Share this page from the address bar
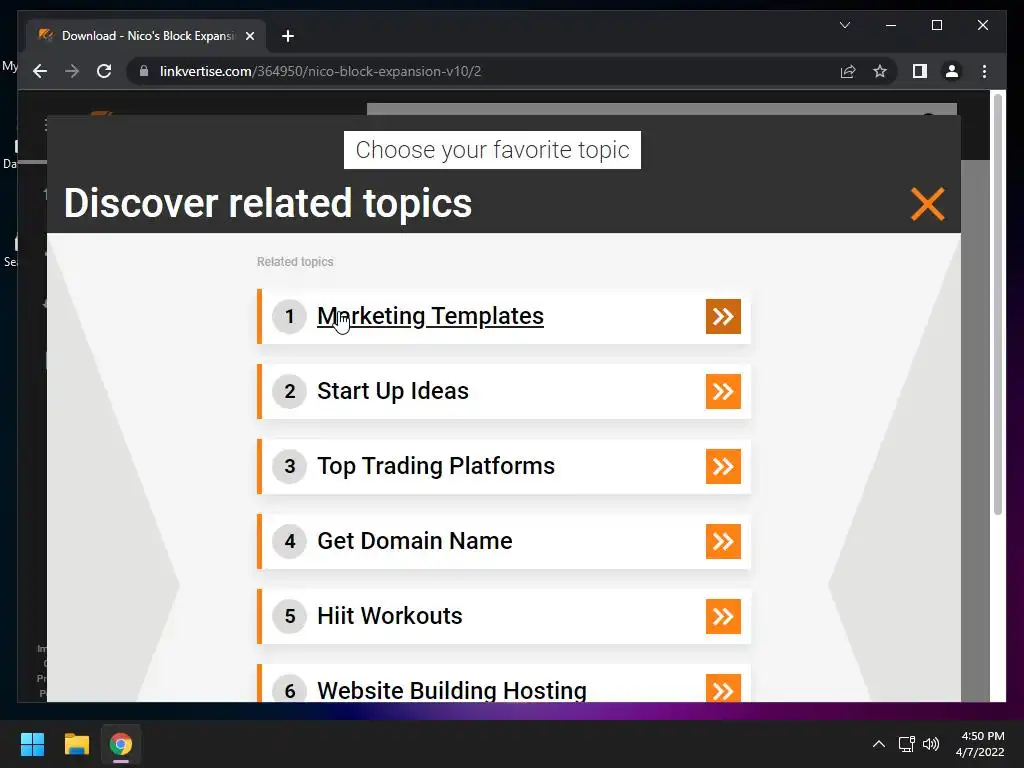Image resolution: width=1024 pixels, height=768 pixels. click(848, 71)
